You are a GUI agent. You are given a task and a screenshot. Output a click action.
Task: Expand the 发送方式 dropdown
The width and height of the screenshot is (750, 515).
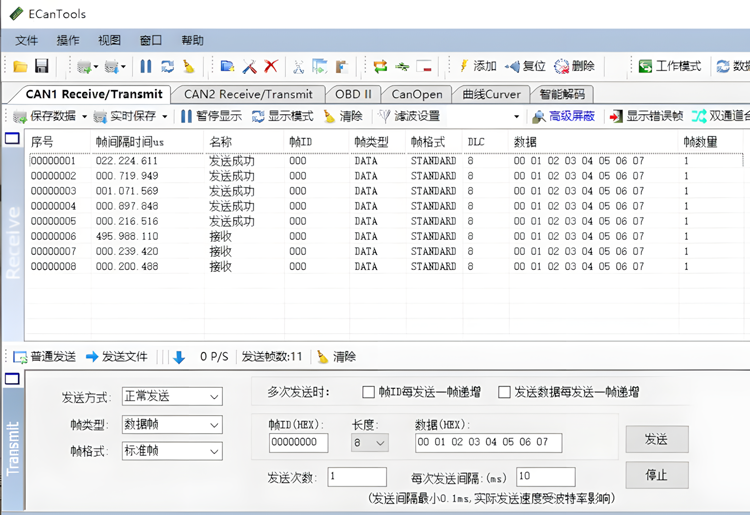(x=171, y=397)
